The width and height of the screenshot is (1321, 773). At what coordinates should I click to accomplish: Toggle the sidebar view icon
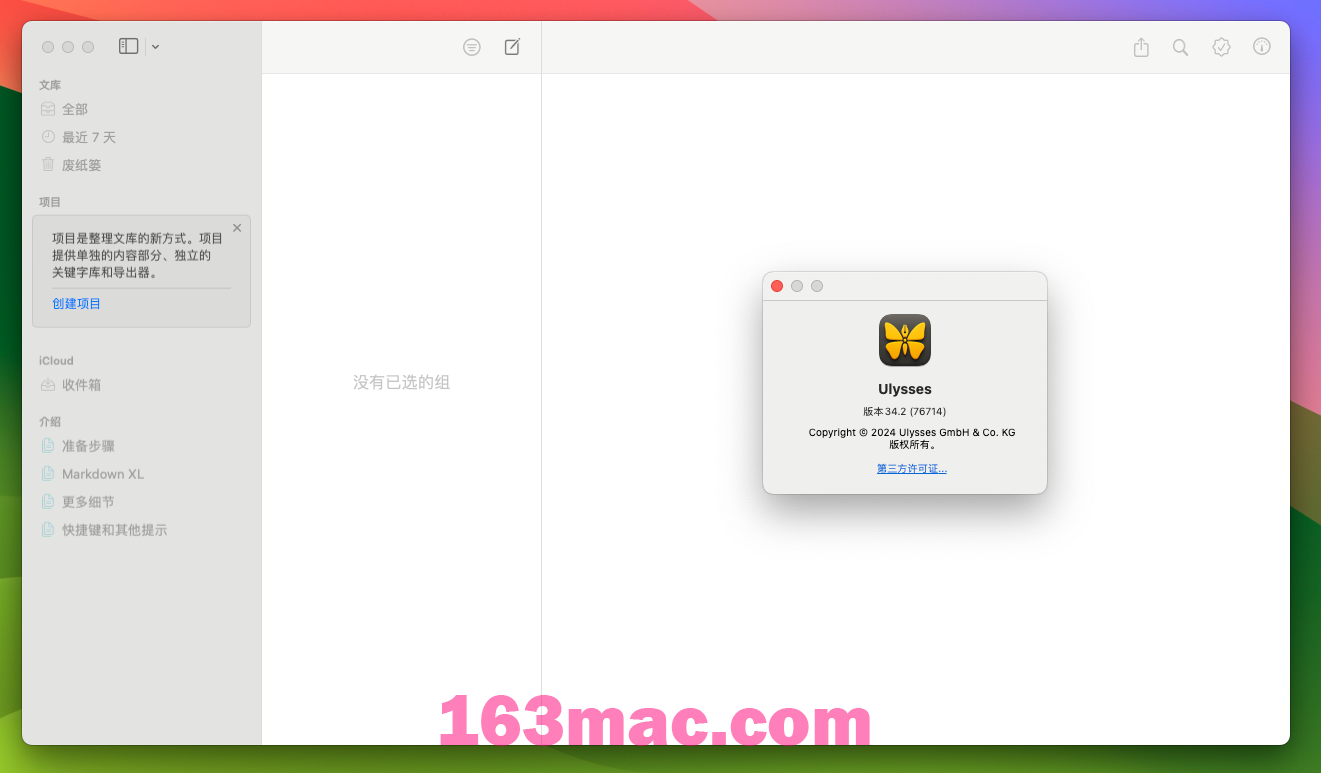pyautogui.click(x=128, y=46)
